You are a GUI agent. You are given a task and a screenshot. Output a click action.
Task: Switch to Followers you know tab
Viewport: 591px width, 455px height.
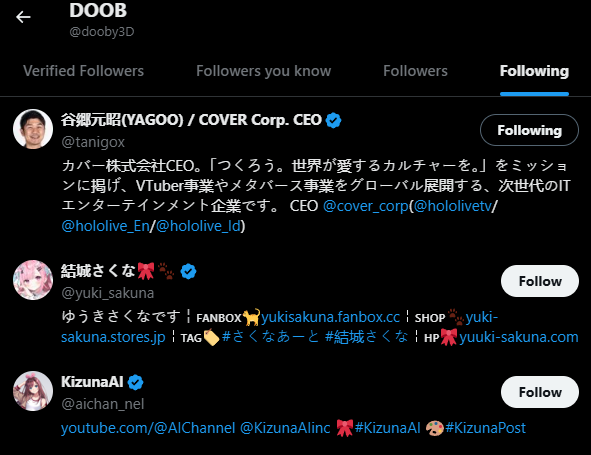263,71
